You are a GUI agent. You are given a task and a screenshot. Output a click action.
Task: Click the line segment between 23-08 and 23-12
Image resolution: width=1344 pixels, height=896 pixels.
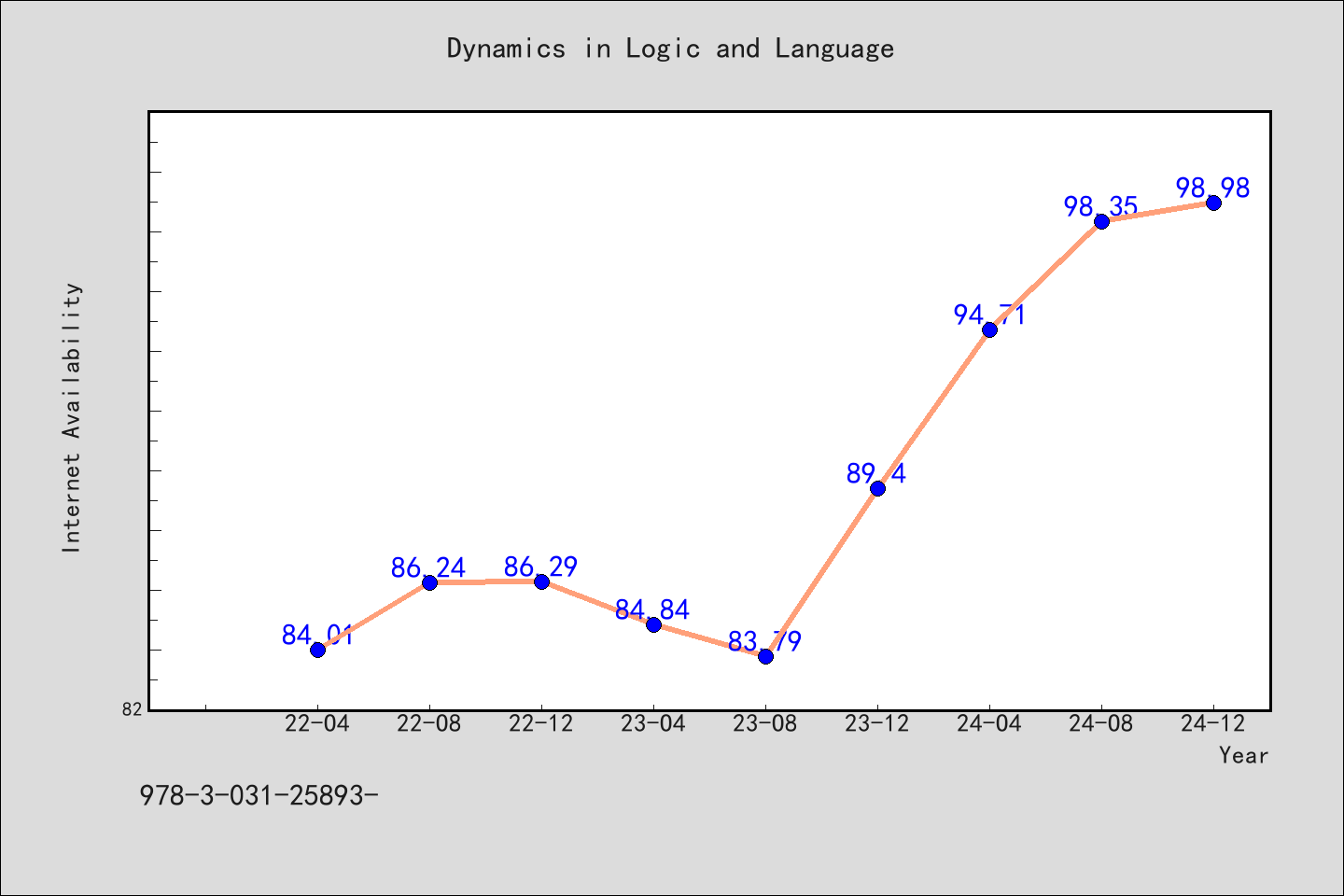(x=821, y=572)
